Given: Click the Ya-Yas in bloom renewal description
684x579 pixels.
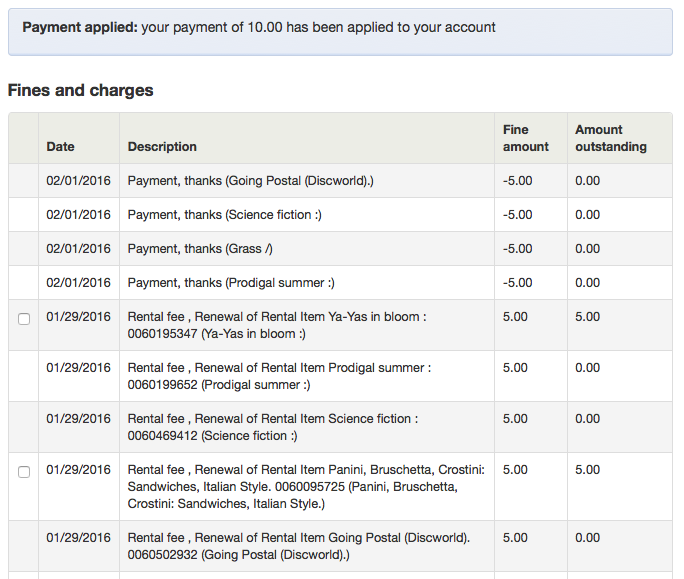Looking at the screenshot, I should (x=277, y=325).
